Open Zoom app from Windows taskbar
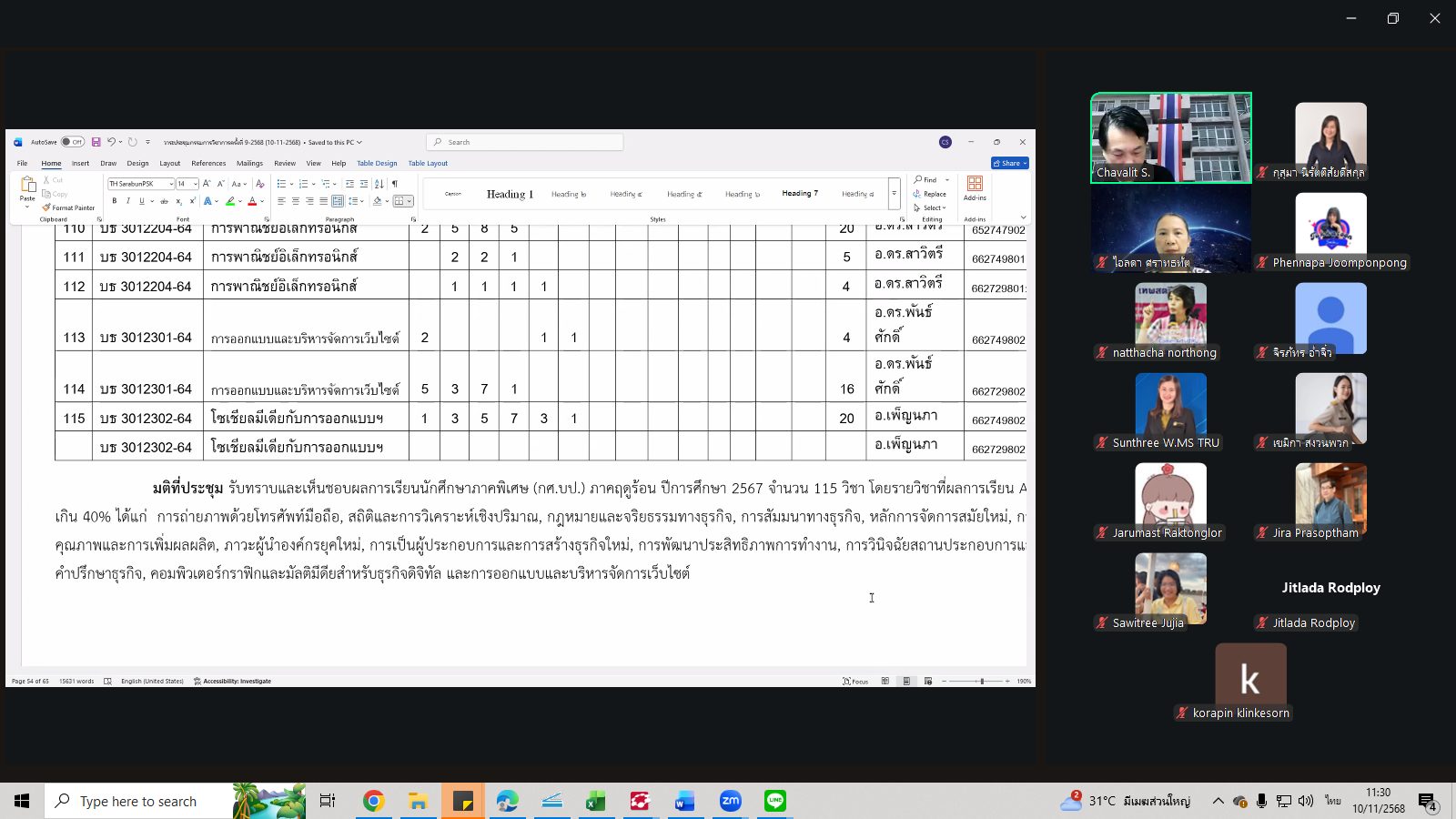This screenshot has height=819, width=1456. (730, 801)
